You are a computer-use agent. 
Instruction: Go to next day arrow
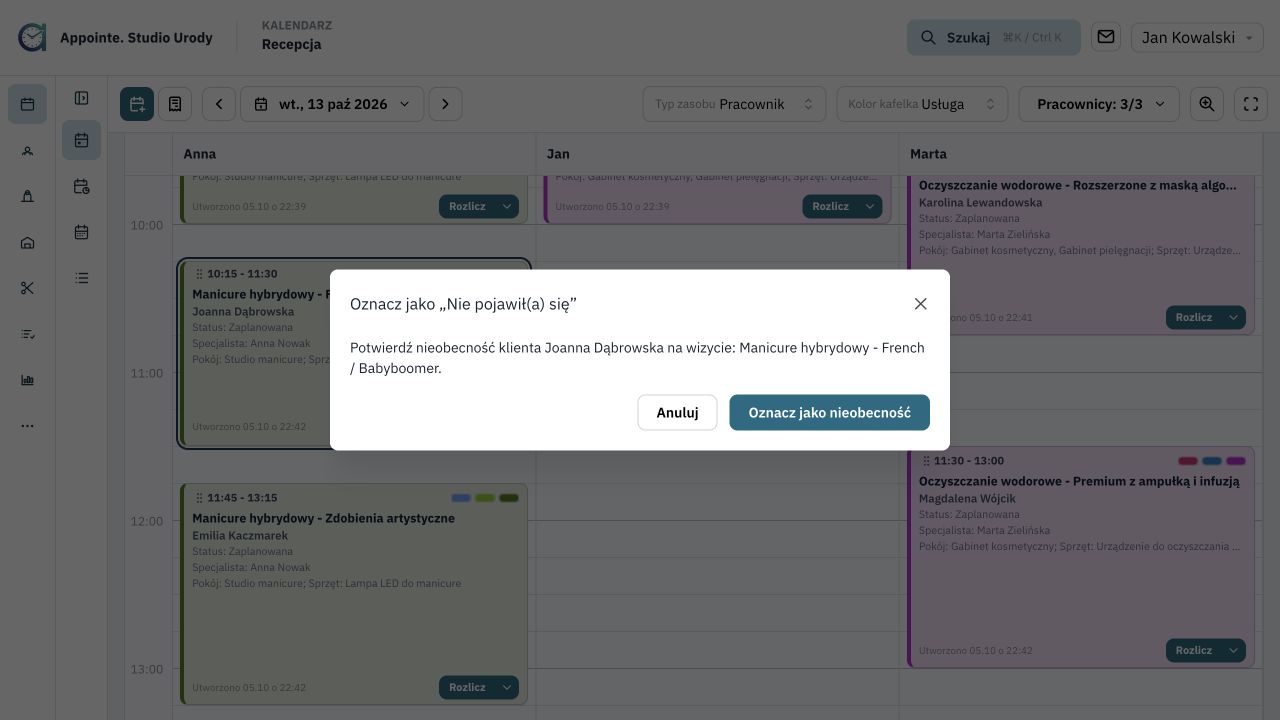point(445,104)
